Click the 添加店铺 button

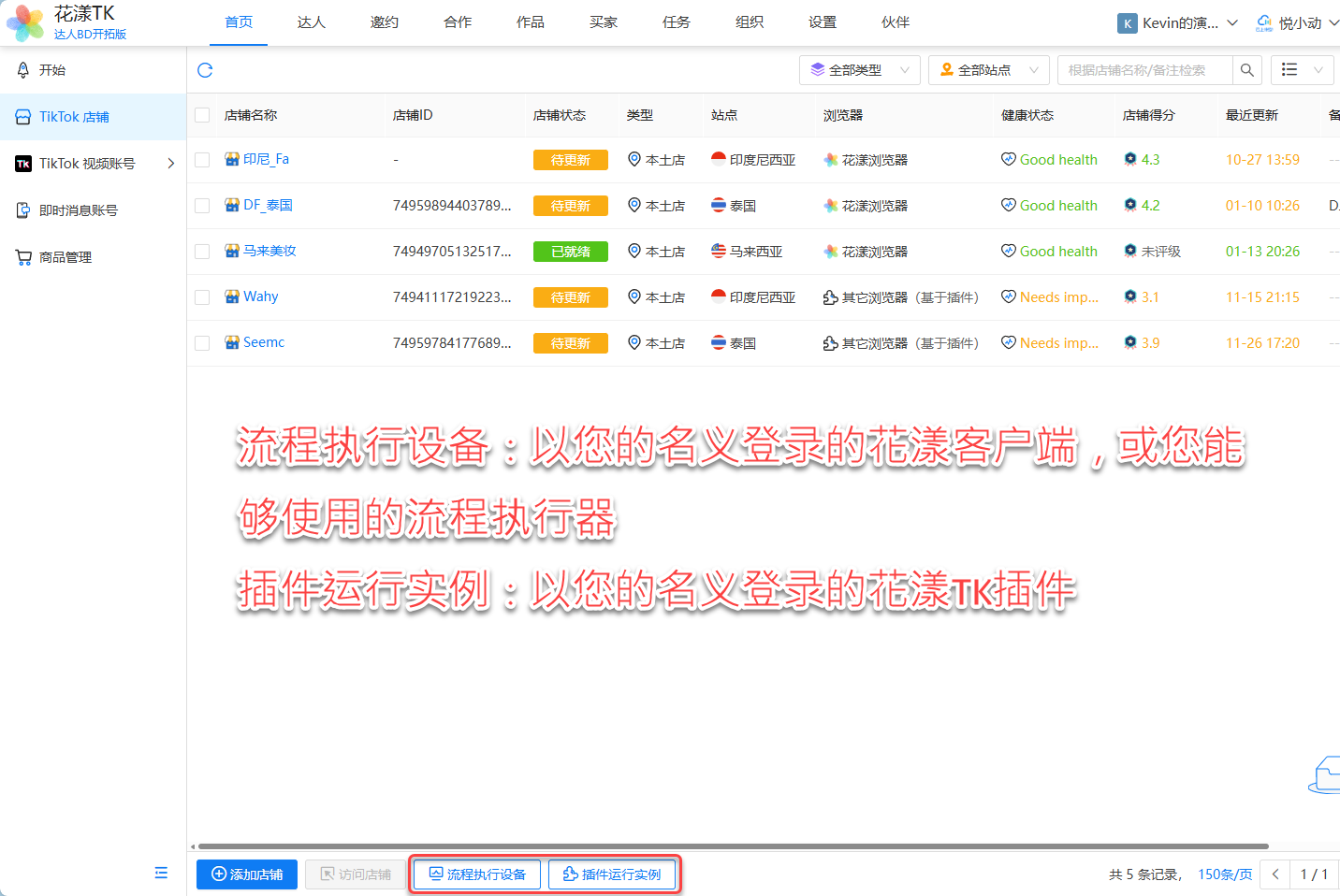point(247,874)
